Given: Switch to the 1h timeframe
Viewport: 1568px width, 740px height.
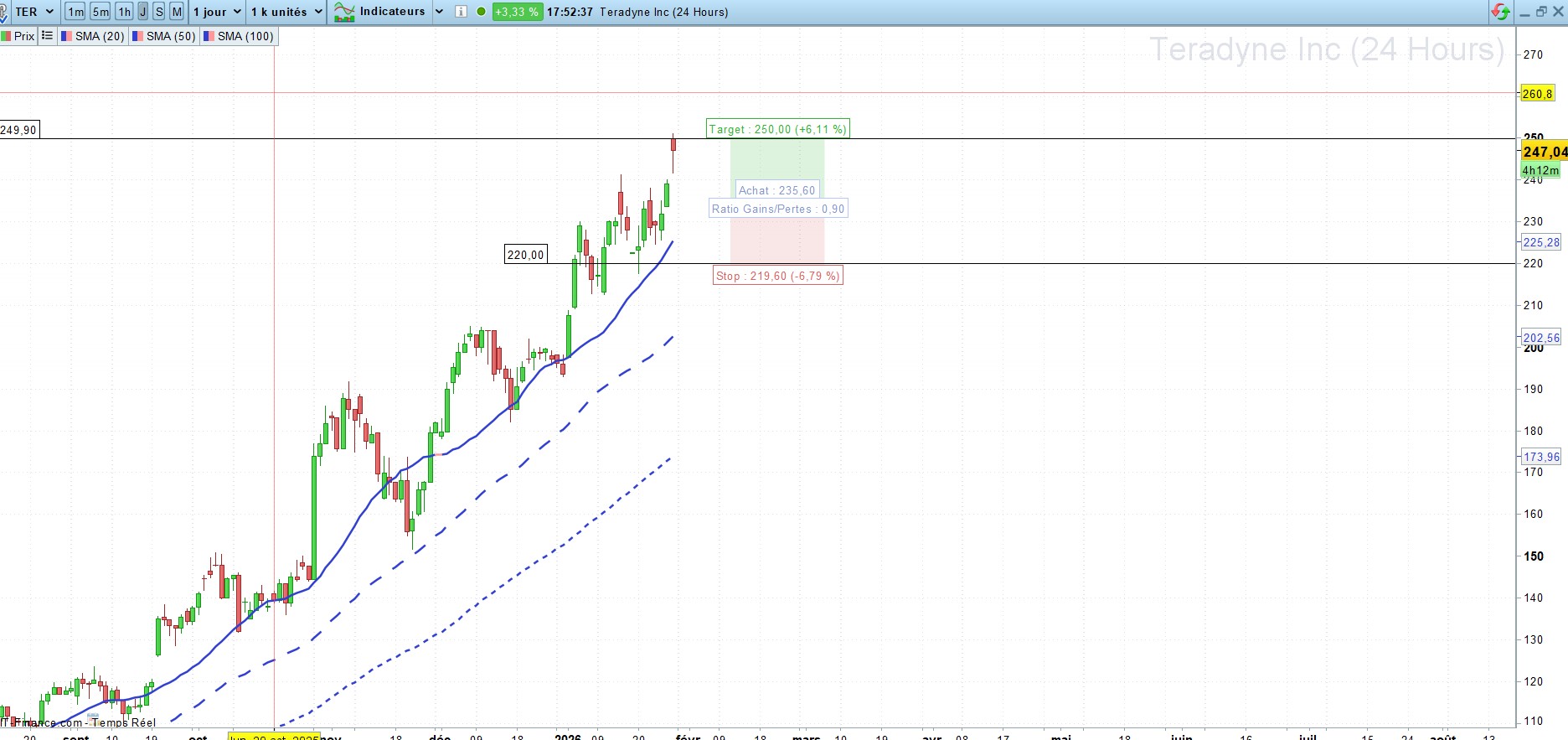Looking at the screenshot, I should 124,12.
